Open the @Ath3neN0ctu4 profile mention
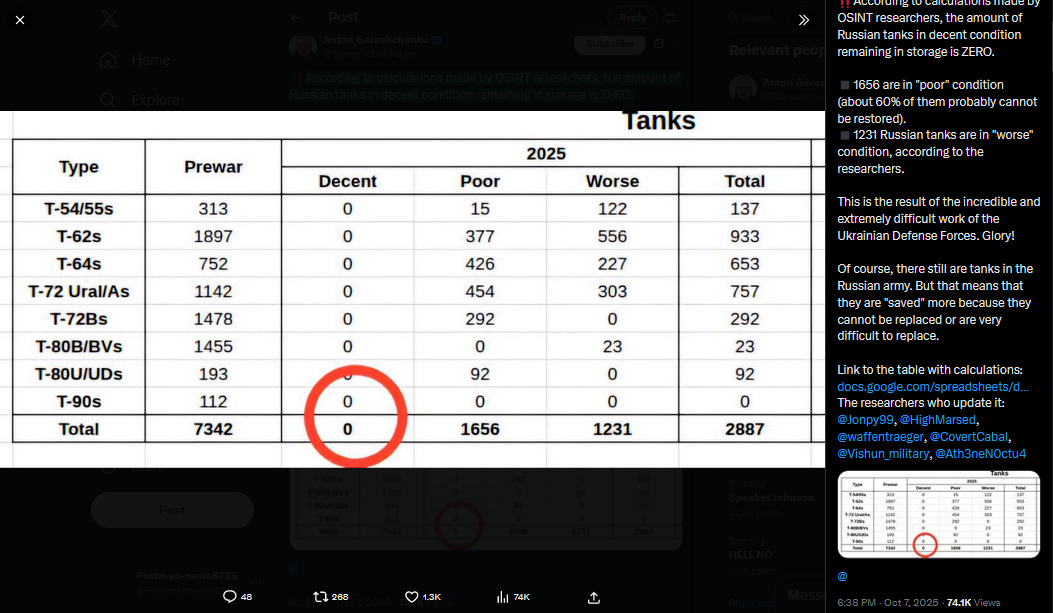The height and width of the screenshot is (613, 1053). (980, 453)
